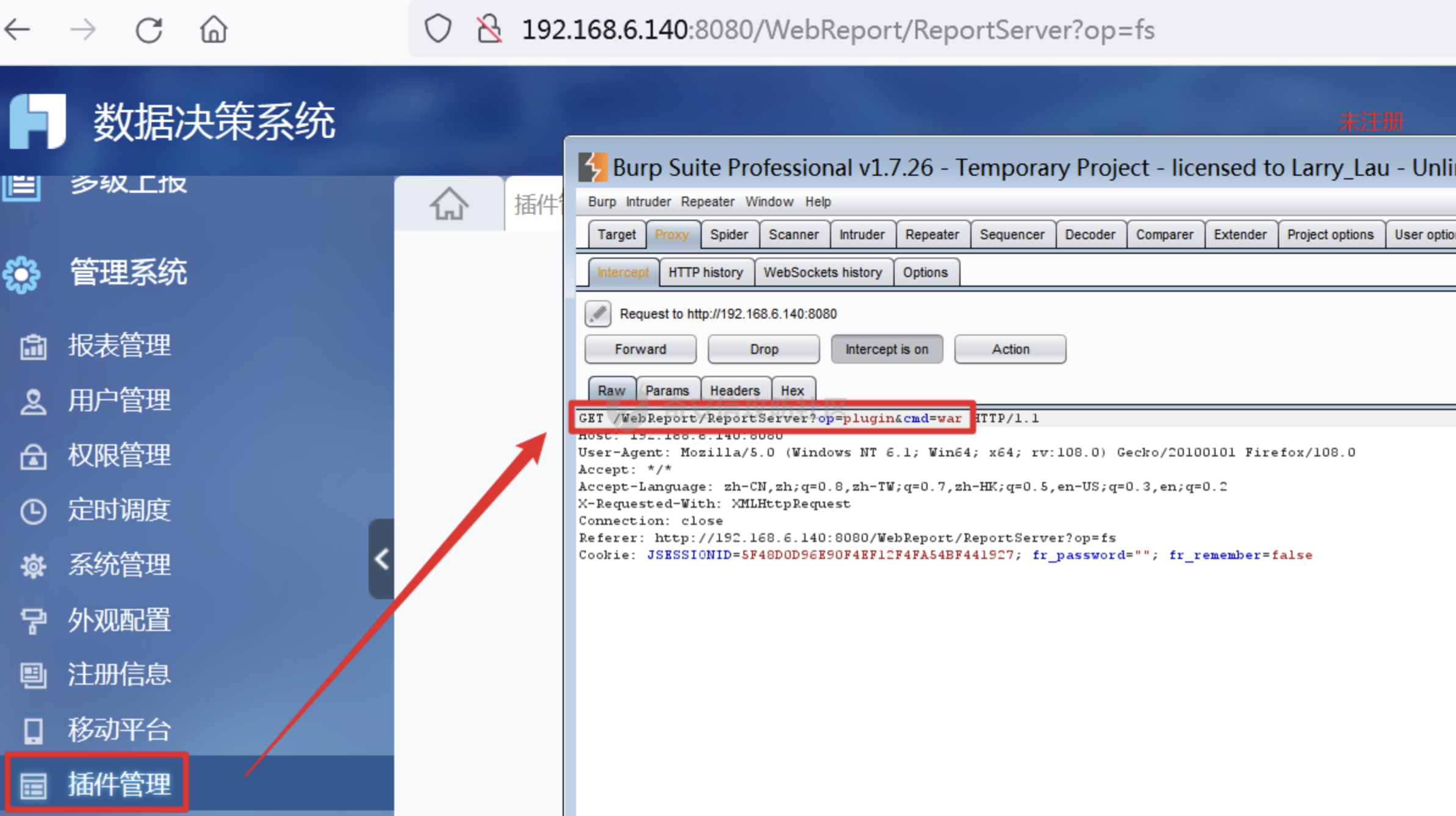Open 系统管理 in the sidebar

click(x=120, y=565)
